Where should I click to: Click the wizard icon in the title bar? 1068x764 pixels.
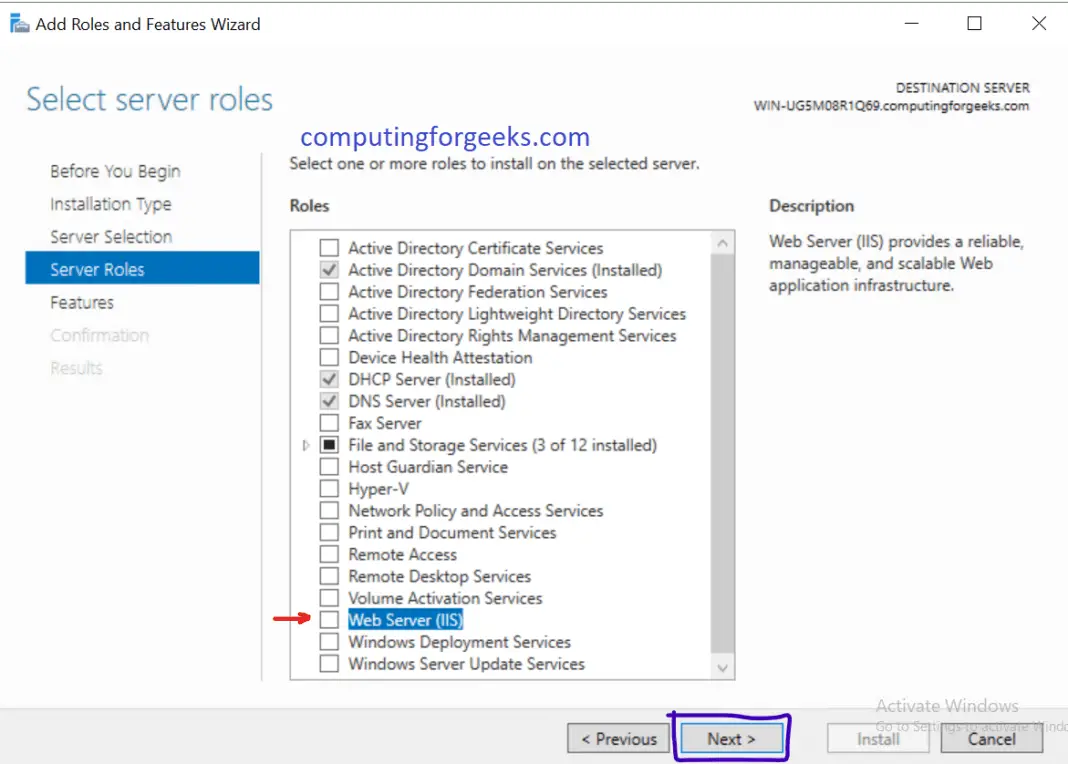(18, 22)
